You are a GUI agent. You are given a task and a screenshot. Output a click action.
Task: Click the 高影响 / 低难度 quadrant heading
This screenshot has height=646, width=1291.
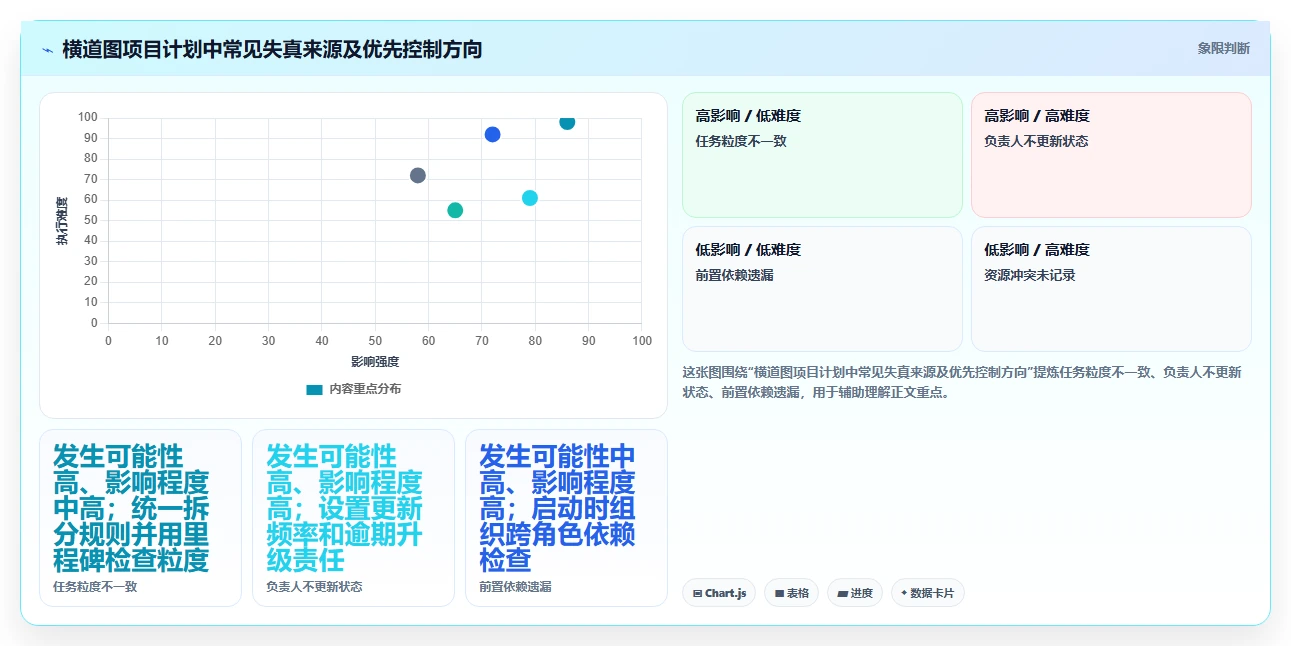click(748, 116)
